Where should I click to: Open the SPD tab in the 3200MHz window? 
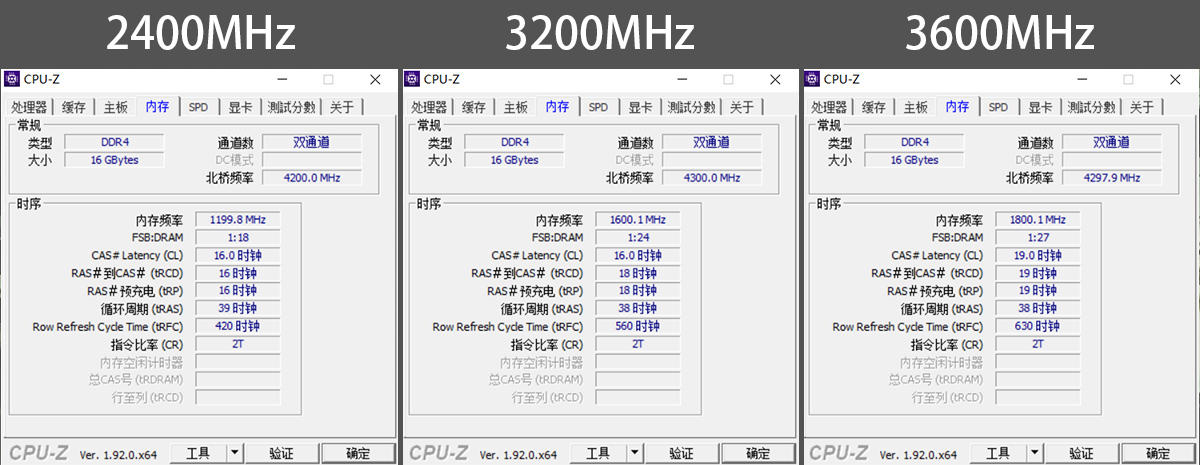598,107
